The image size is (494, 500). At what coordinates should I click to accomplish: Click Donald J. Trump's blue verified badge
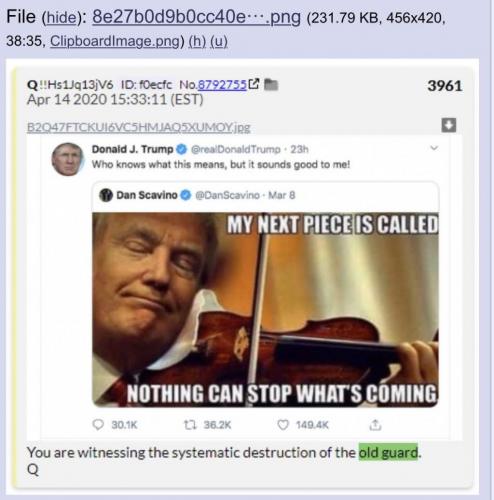click(x=181, y=149)
